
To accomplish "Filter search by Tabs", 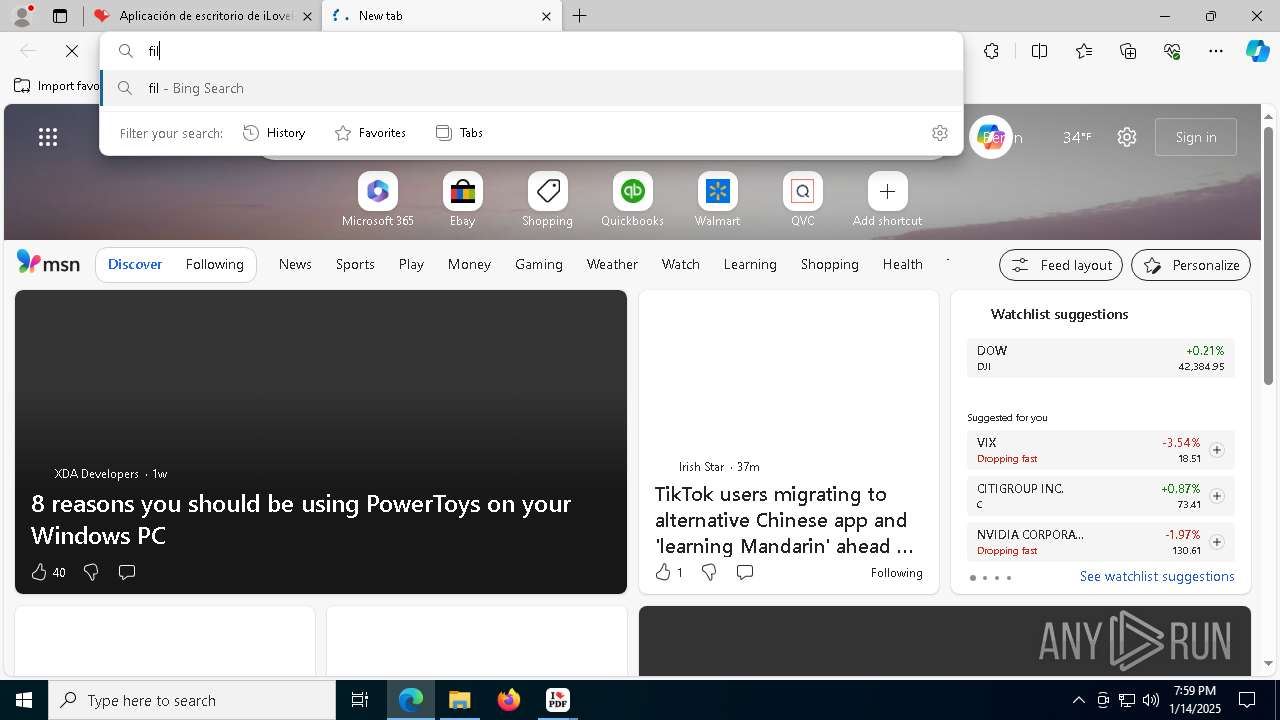I will pos(460,133).
